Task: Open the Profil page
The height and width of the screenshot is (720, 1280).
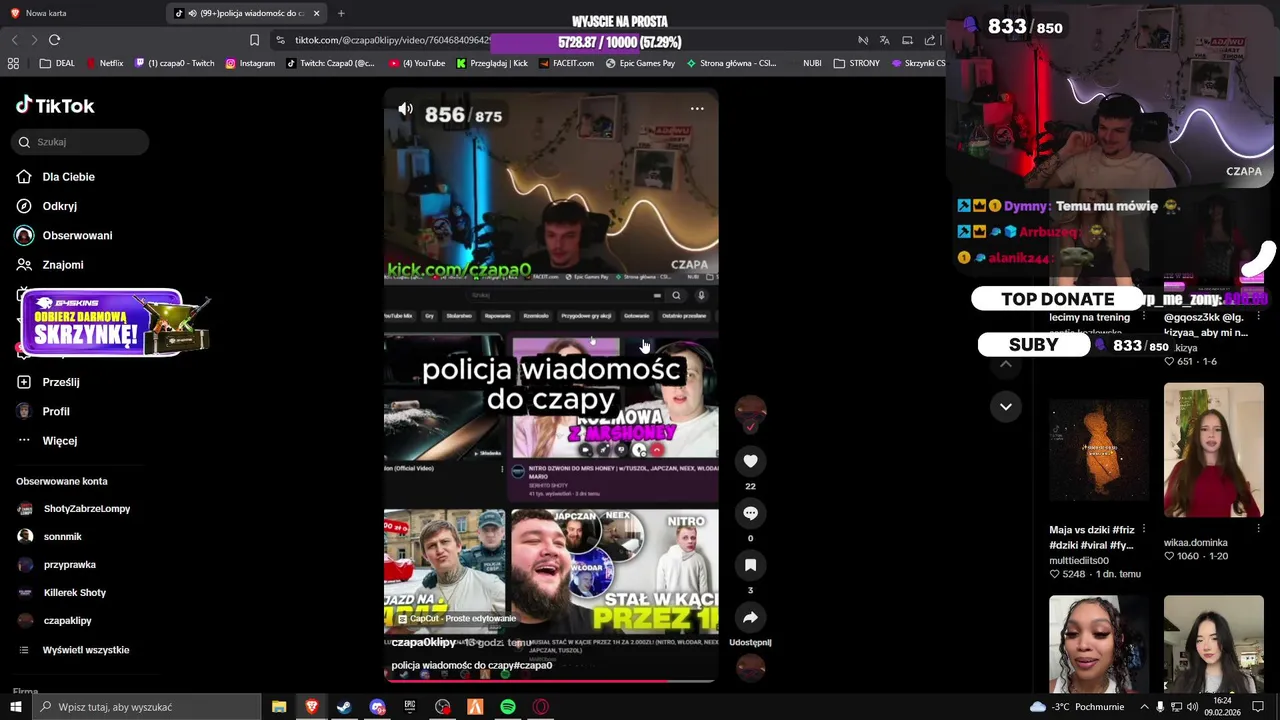Action: click(x=55, y=411)
